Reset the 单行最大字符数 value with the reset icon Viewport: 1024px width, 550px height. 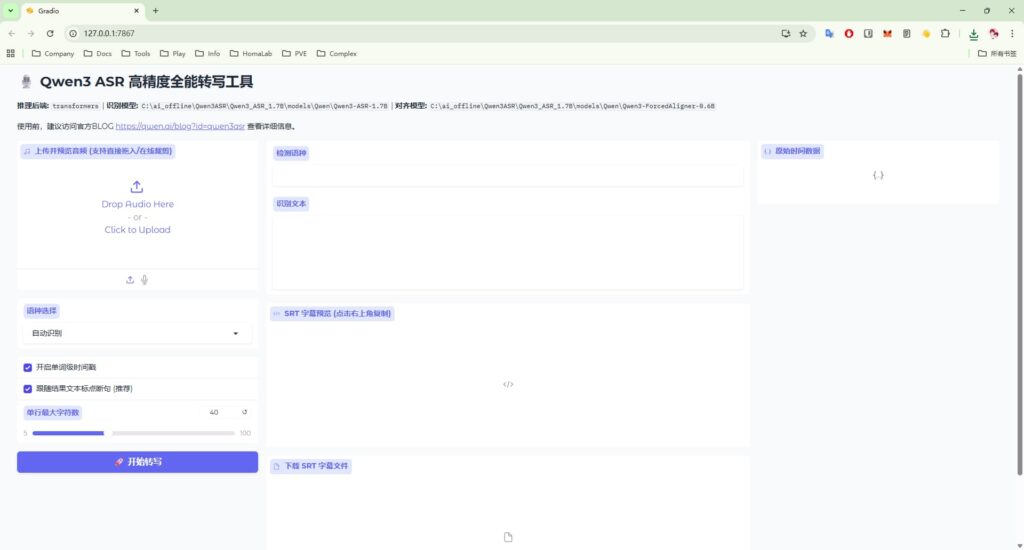click(x=245, y=412)
